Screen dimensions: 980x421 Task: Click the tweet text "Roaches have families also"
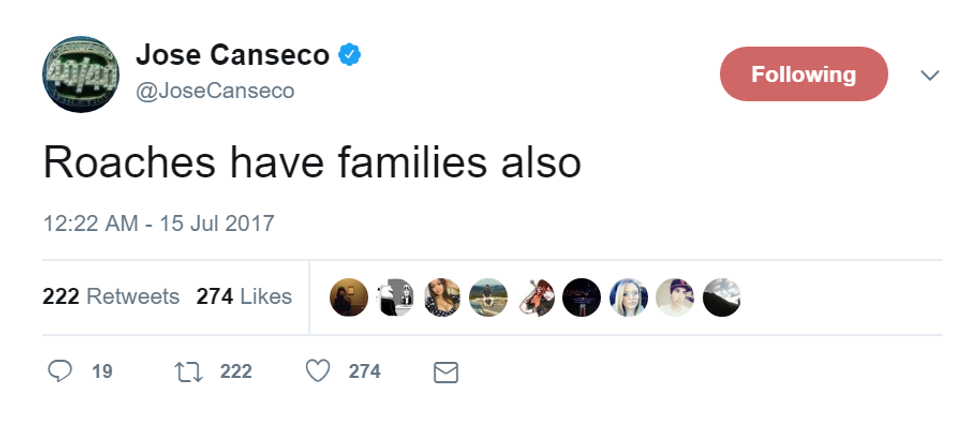point(312,164)
